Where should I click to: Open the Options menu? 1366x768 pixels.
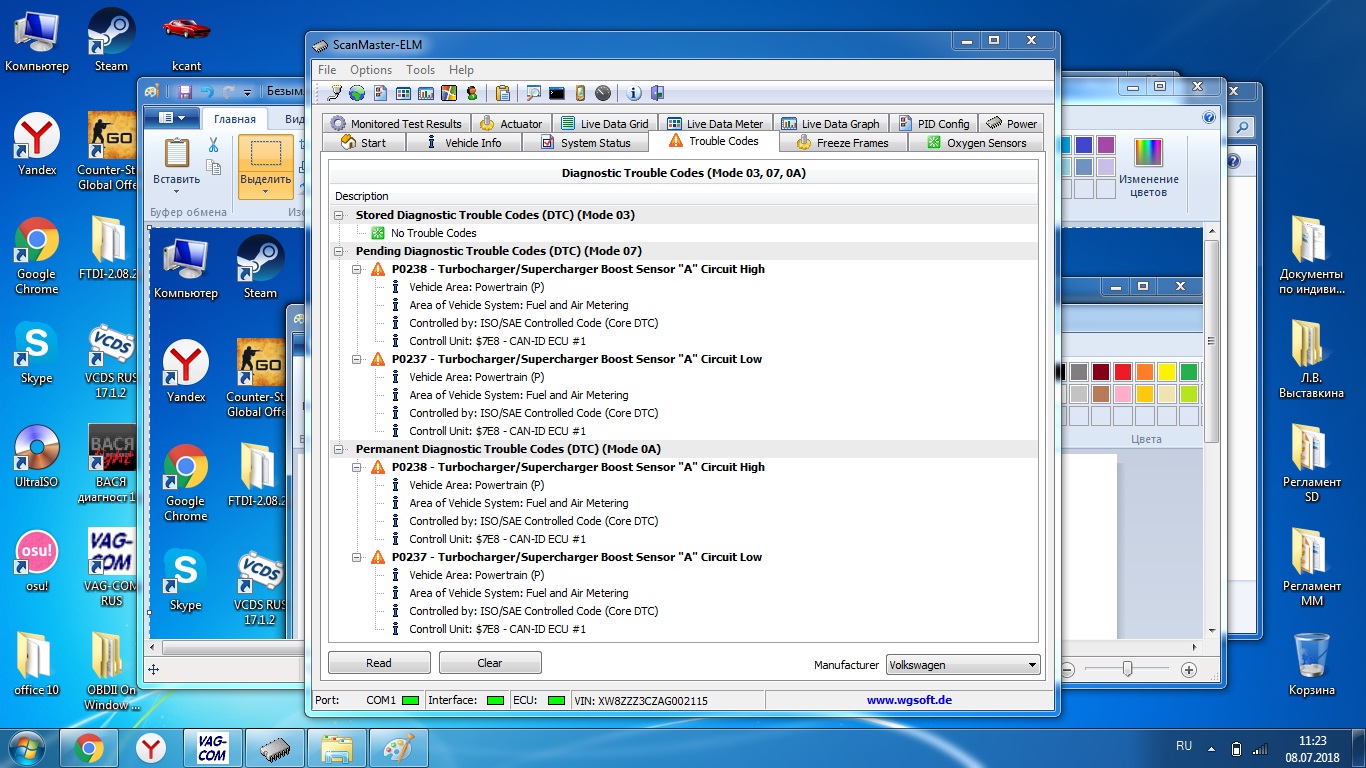[370, 70]
